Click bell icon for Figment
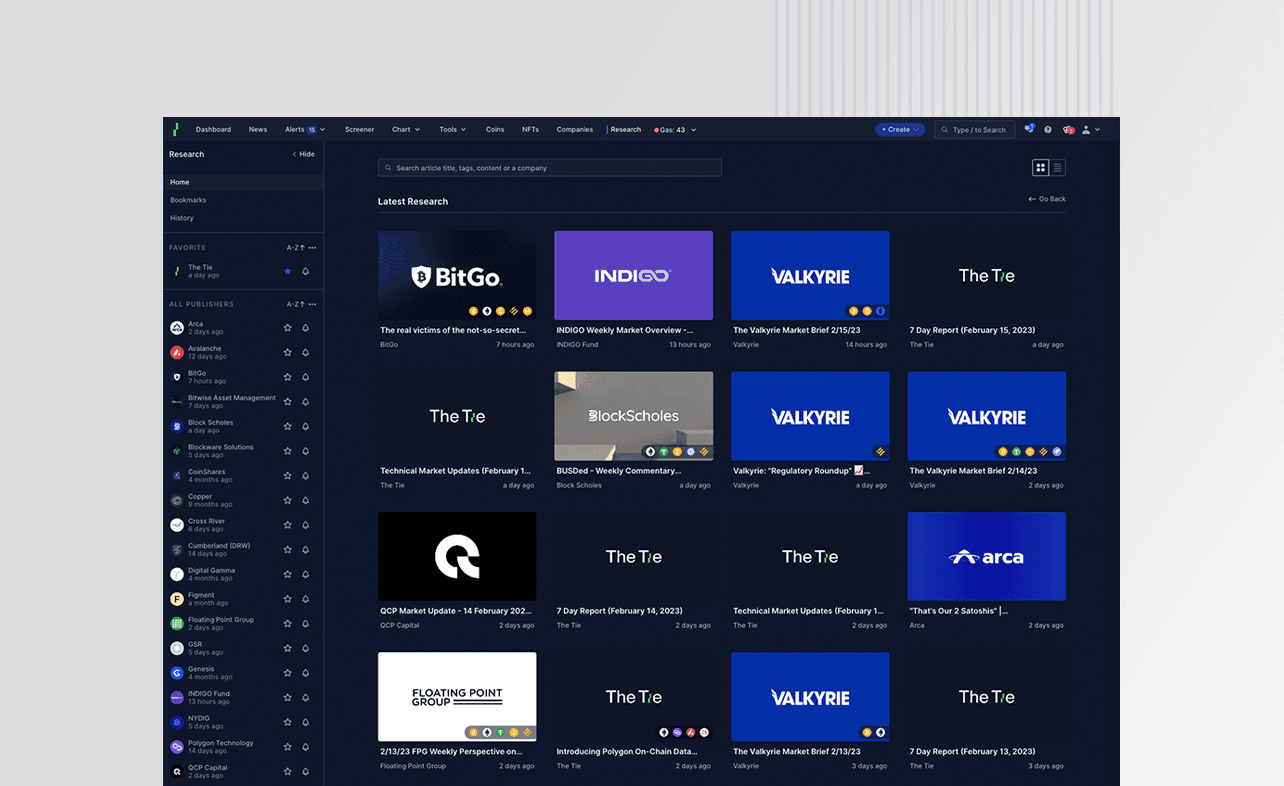The image size is (1284, 786). click(306, 599)
